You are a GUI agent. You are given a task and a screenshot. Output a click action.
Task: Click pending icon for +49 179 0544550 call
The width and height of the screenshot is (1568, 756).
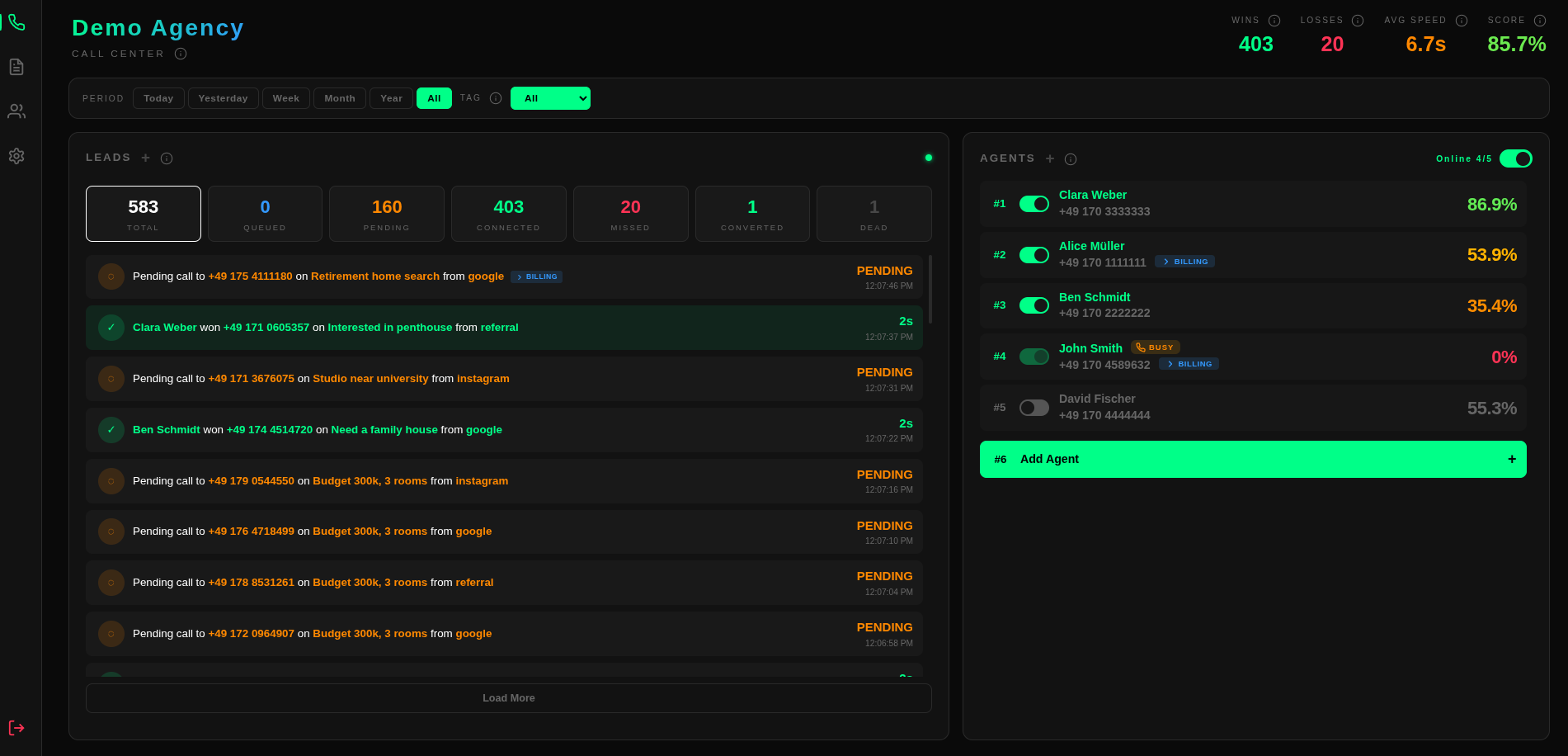pos(111,481)
